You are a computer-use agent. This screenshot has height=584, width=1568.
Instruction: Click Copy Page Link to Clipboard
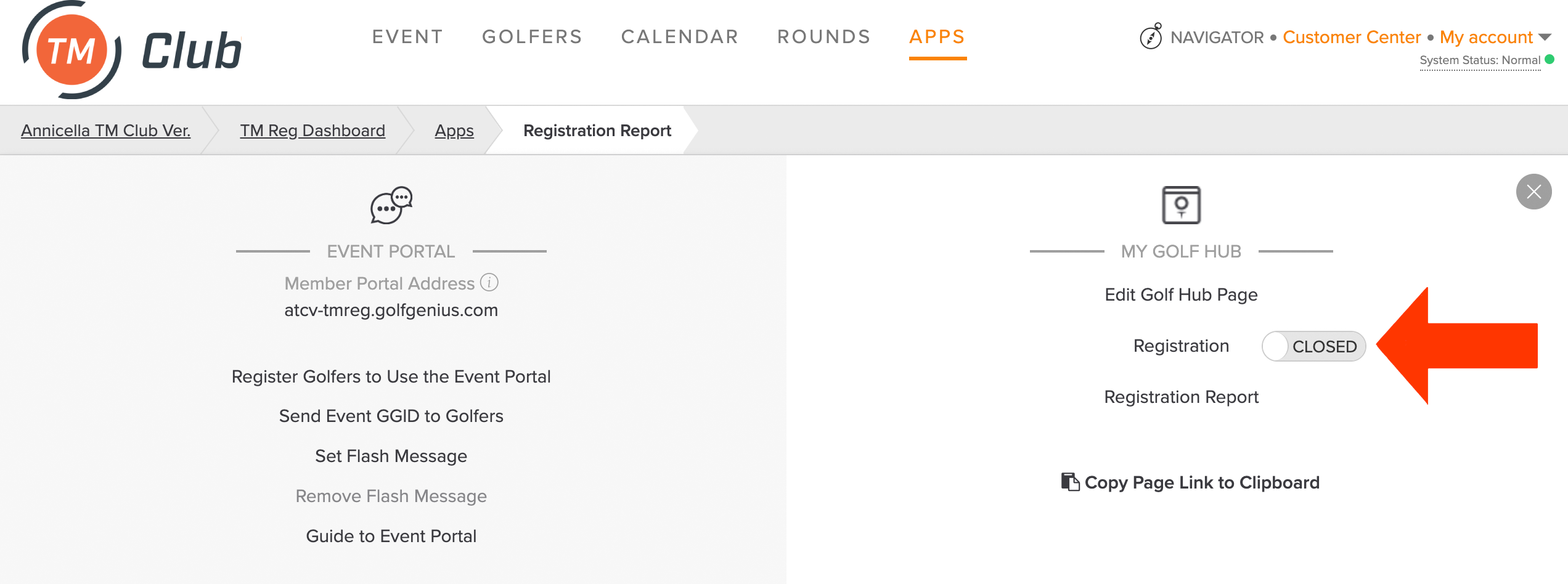point(1202,482)
